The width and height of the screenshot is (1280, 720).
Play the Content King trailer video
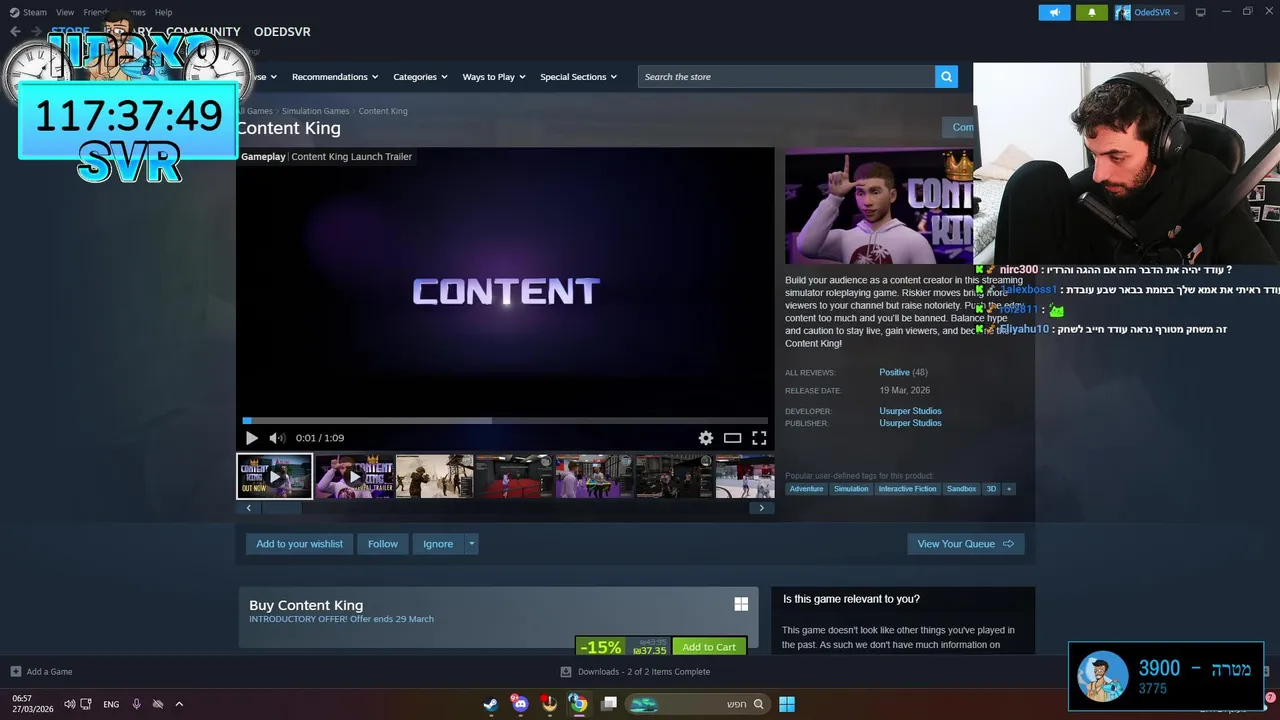pos(251,438)
